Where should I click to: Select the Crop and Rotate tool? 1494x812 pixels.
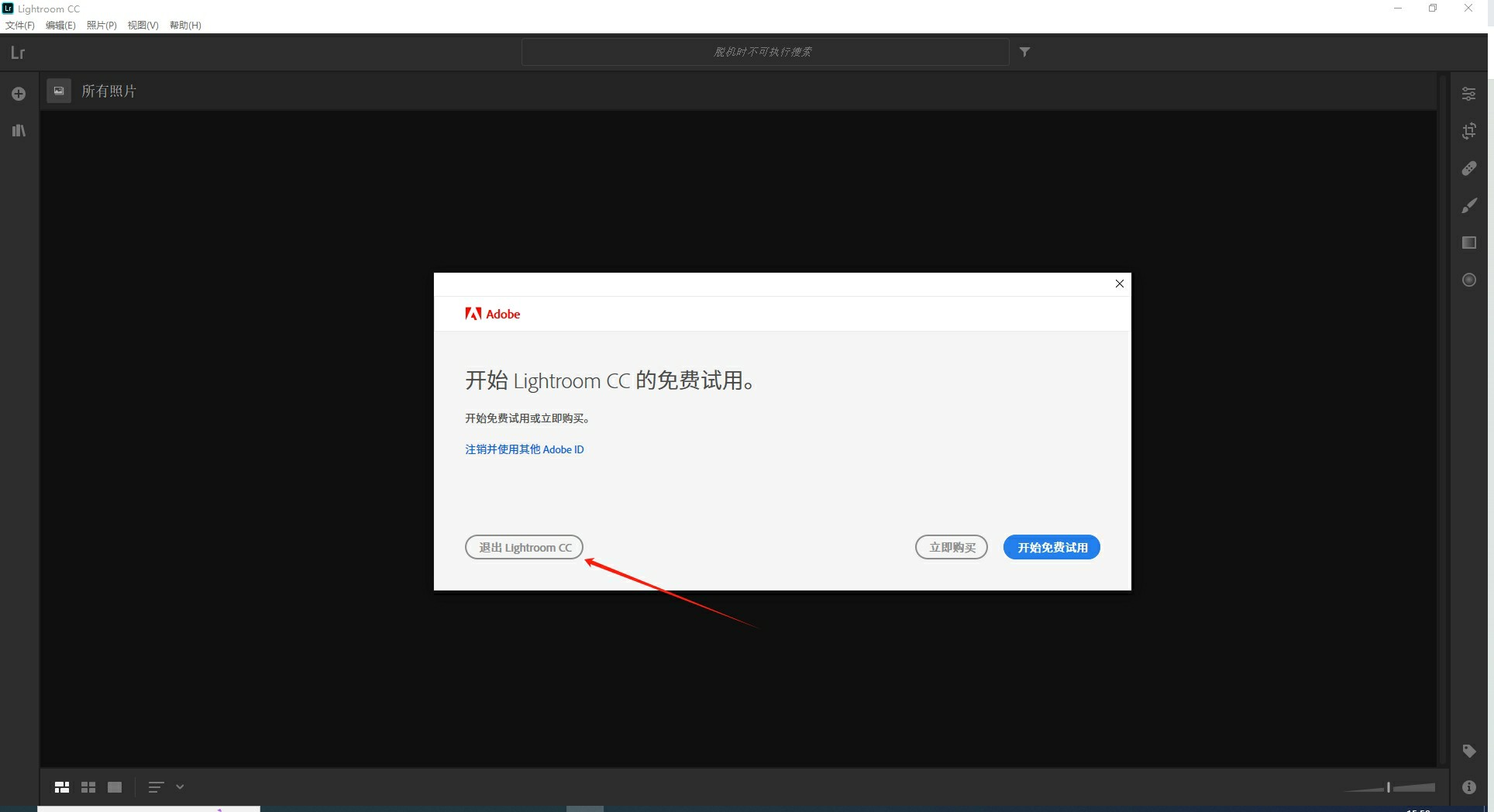[x=1468, y=131]
